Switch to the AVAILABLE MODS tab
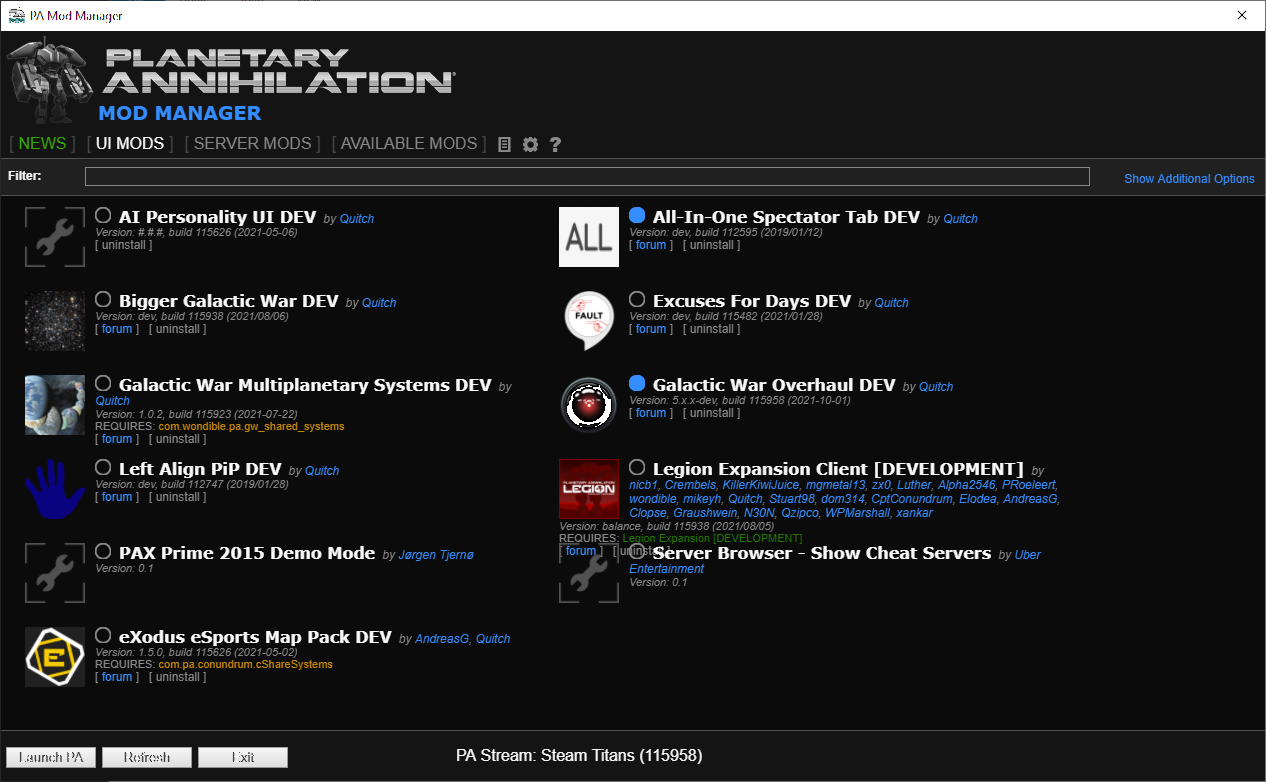The width and height of the screenshot is (1266, 782). point(409,144)
